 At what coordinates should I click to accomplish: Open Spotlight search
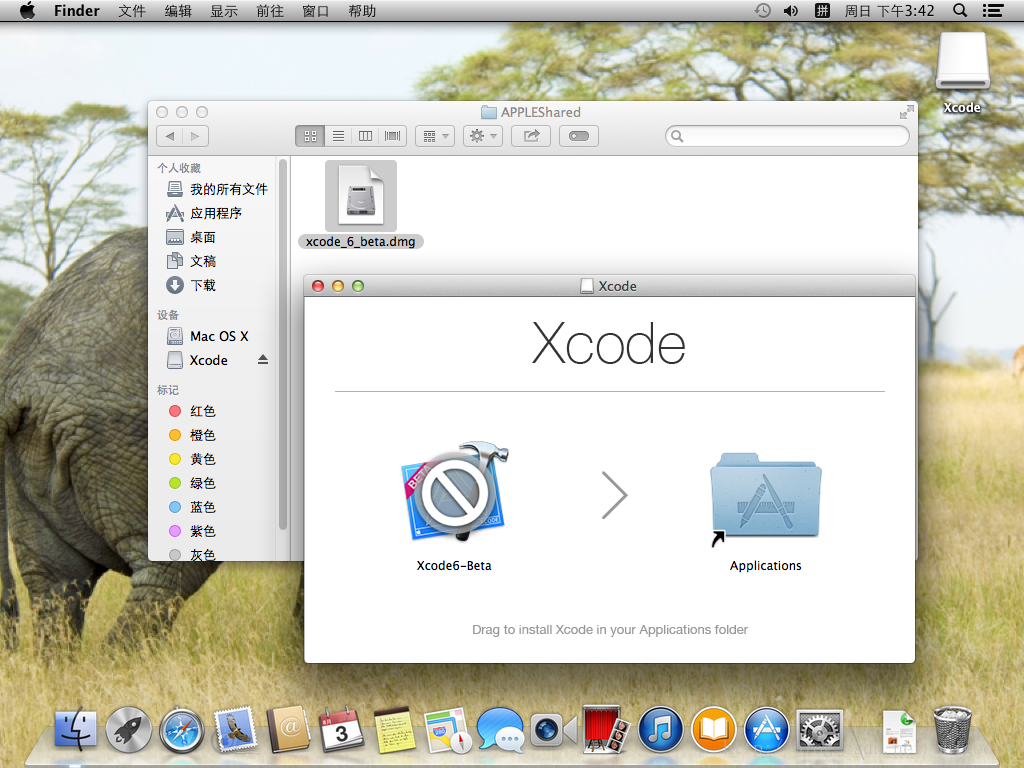(960, 10)
